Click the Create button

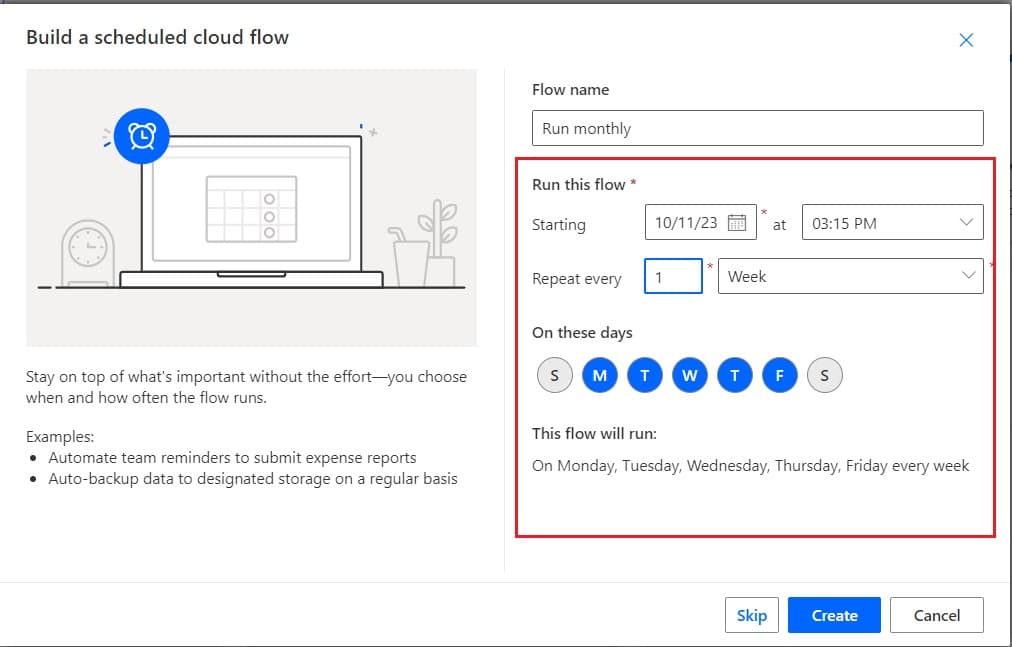(834, 615)
